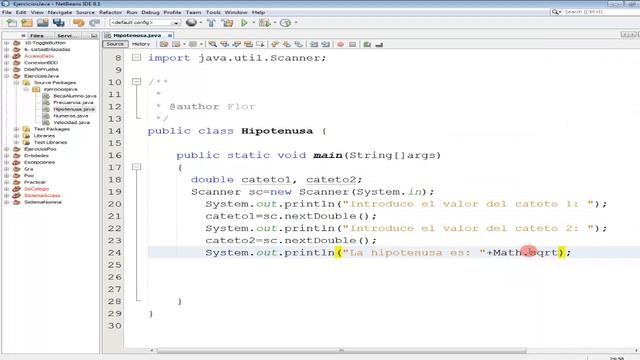Collapse the Source Packages node
640x360 pixels.
pos(16,82)
